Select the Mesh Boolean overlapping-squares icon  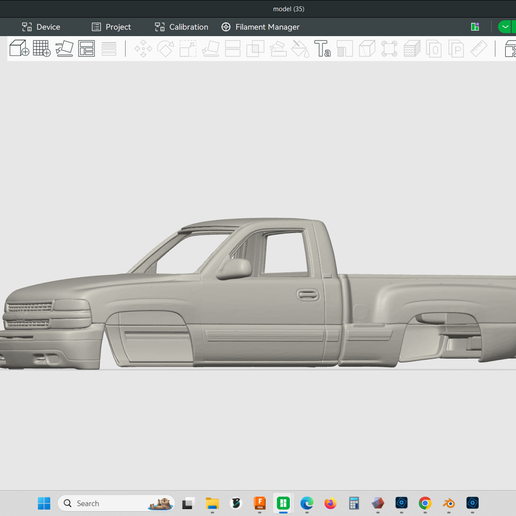(255, 49)
